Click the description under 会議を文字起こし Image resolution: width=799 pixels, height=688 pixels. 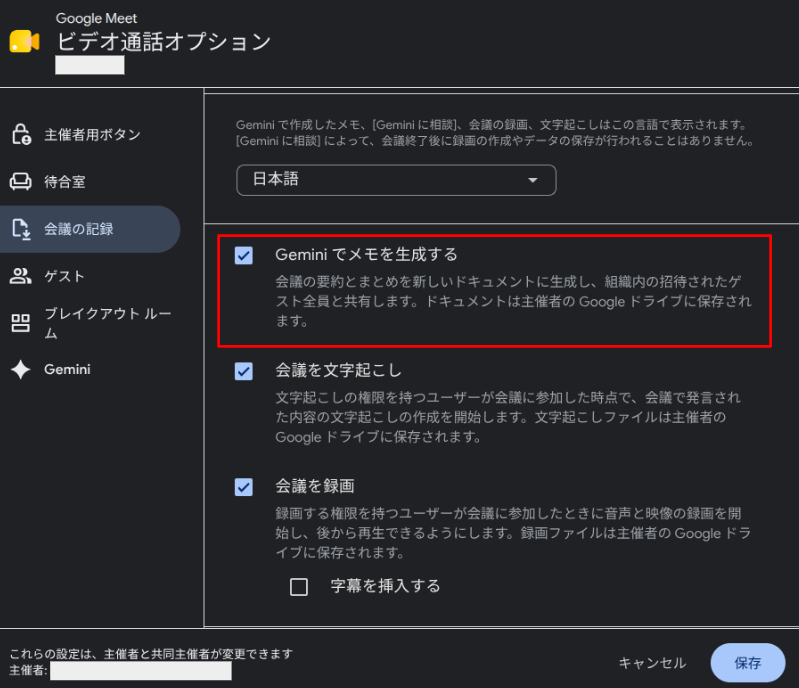pyautogui.click(x=508, y=417)
